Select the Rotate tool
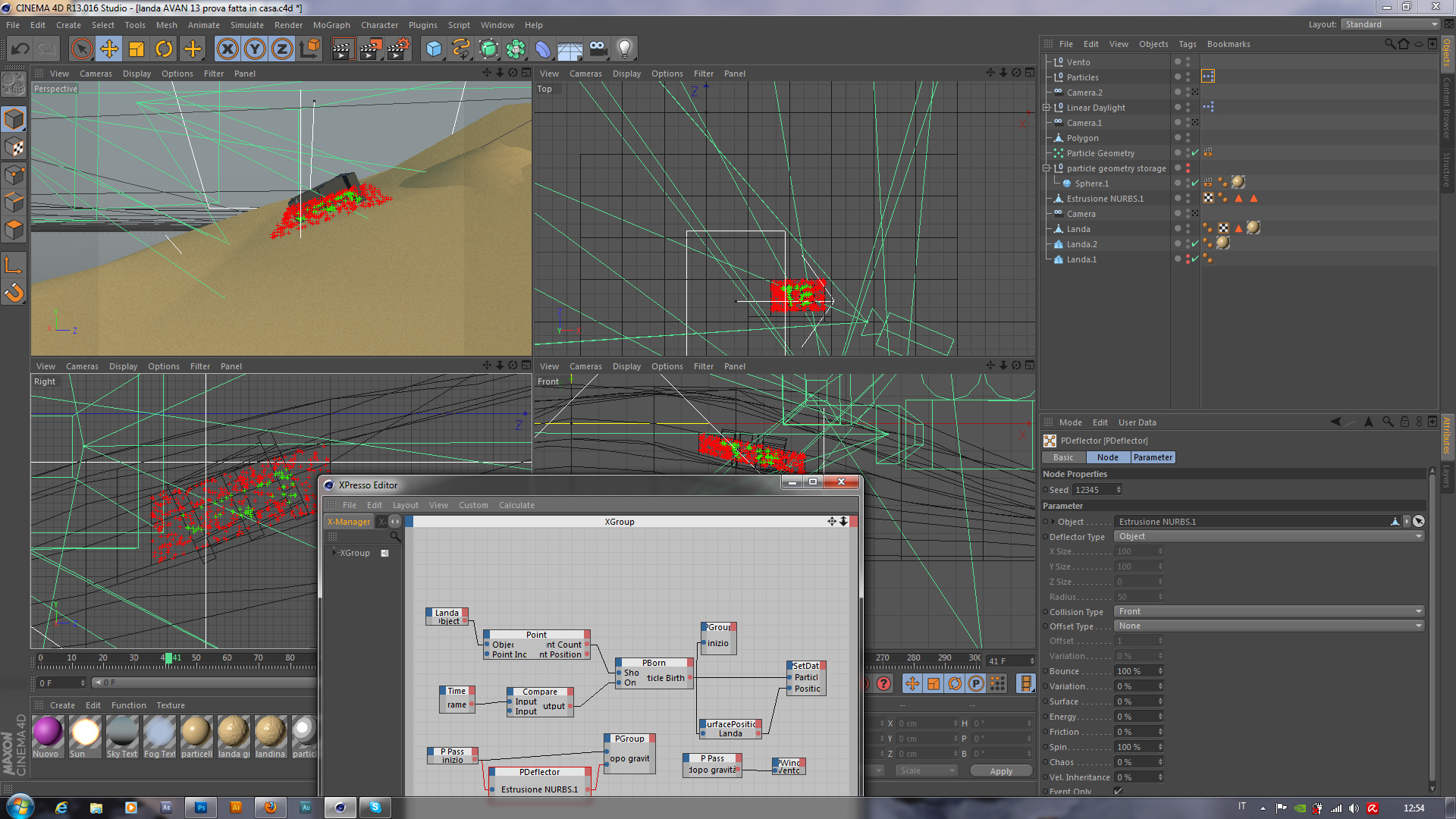 tap(164, 49)
